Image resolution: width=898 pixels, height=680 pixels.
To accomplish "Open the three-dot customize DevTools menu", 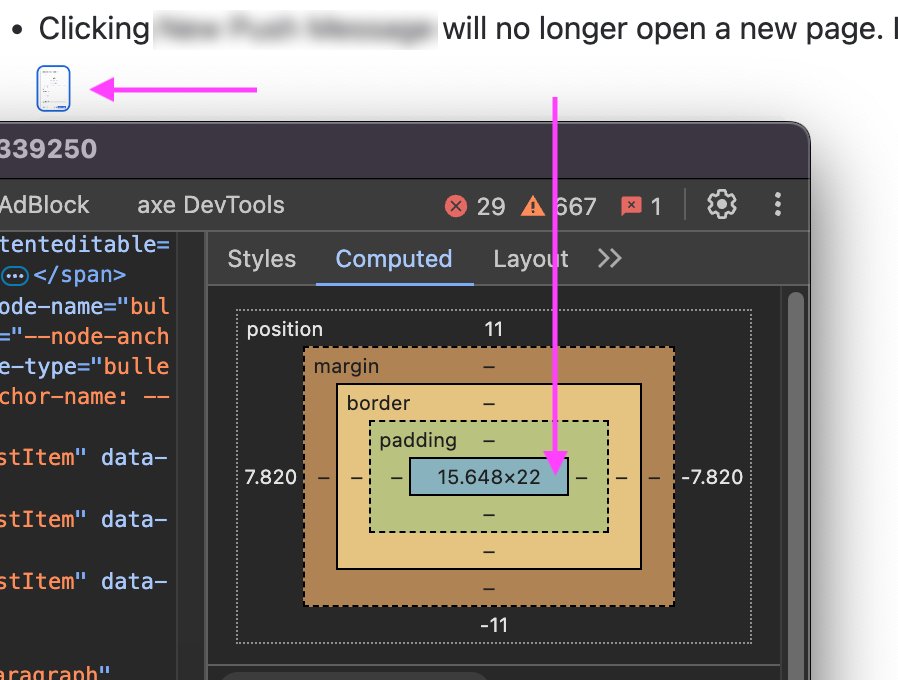I will click(x=778, y=205).
